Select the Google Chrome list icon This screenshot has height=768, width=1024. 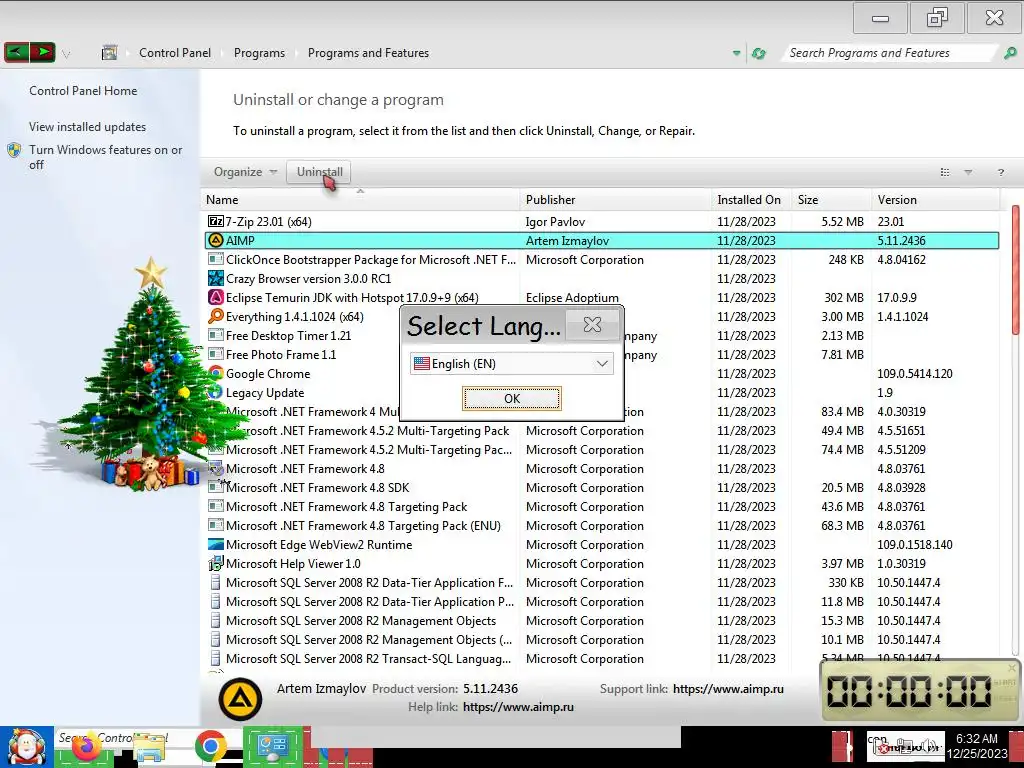click(216, 373)
